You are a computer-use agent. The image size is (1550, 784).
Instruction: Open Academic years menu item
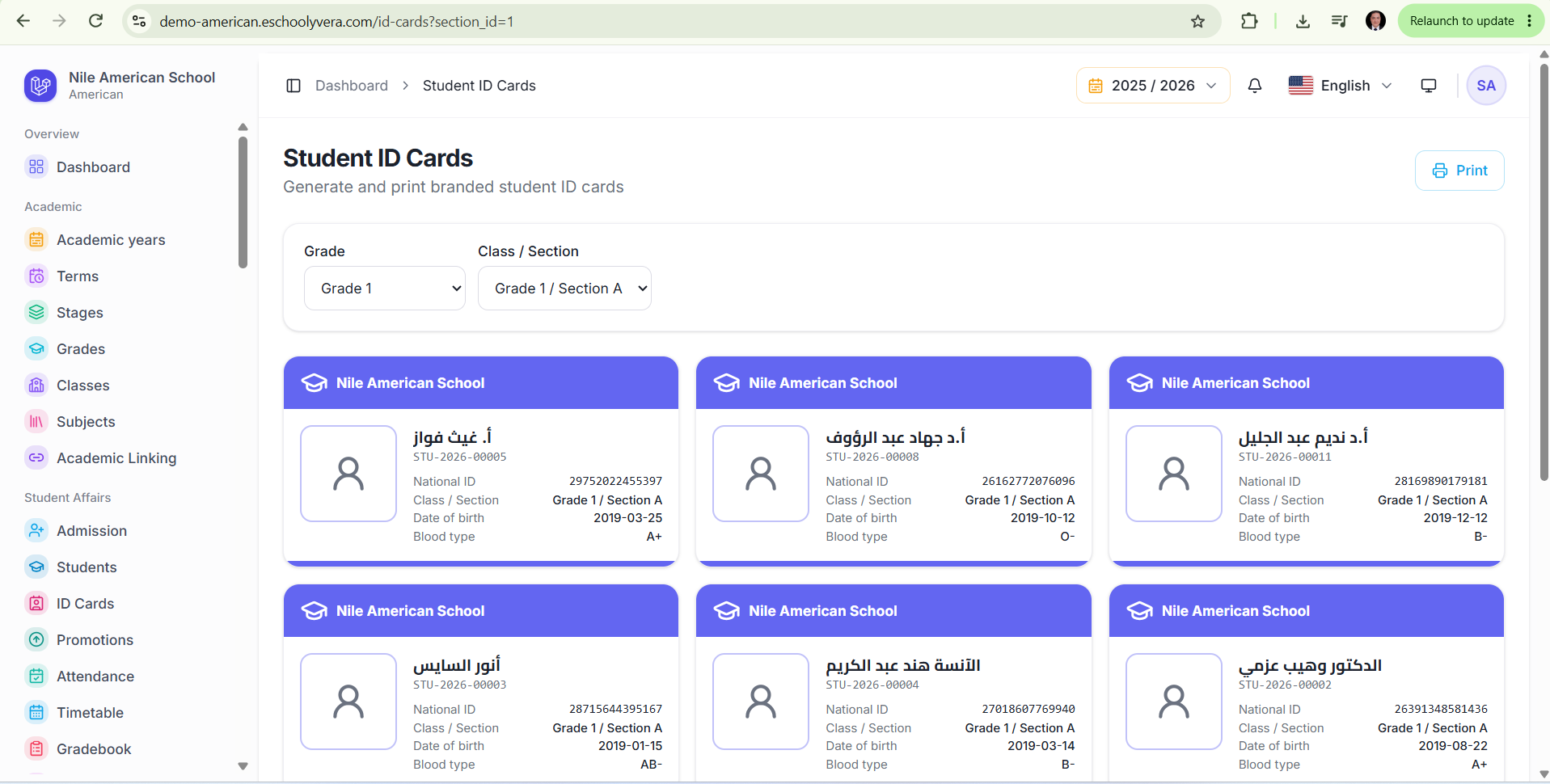click(111, 240)
